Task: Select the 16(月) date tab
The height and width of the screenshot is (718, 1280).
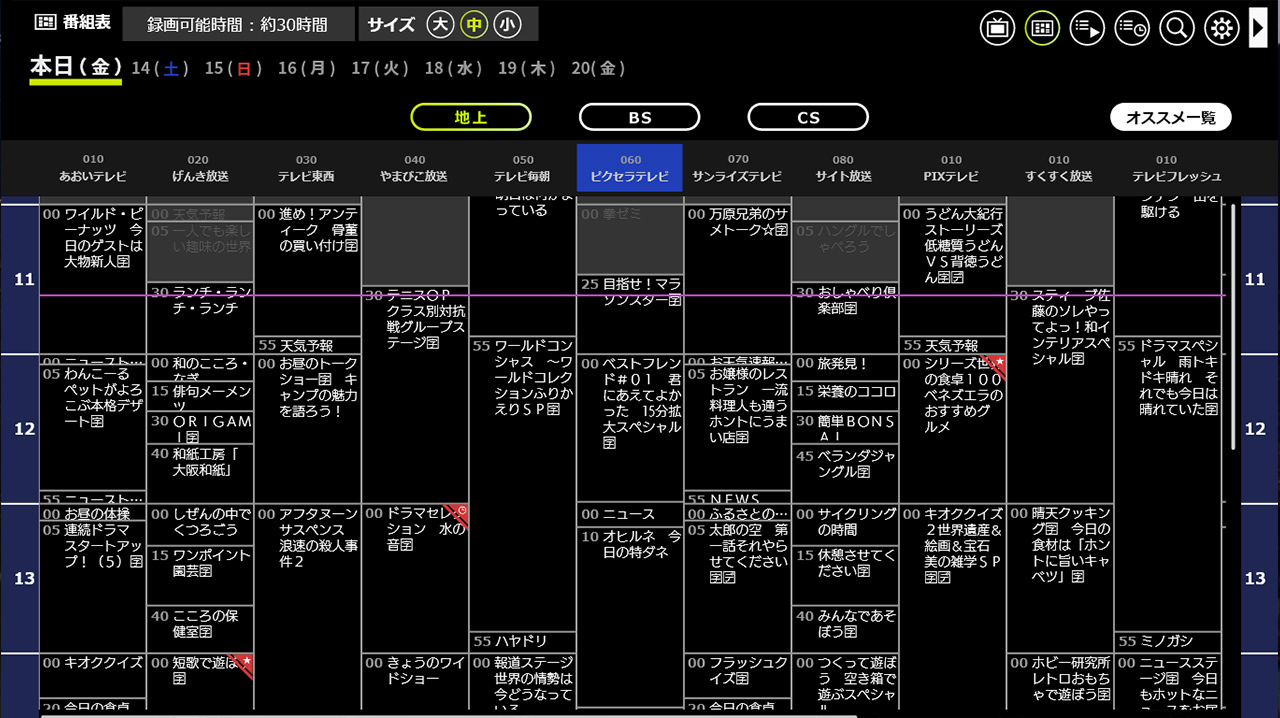Action: coord(307,68)
